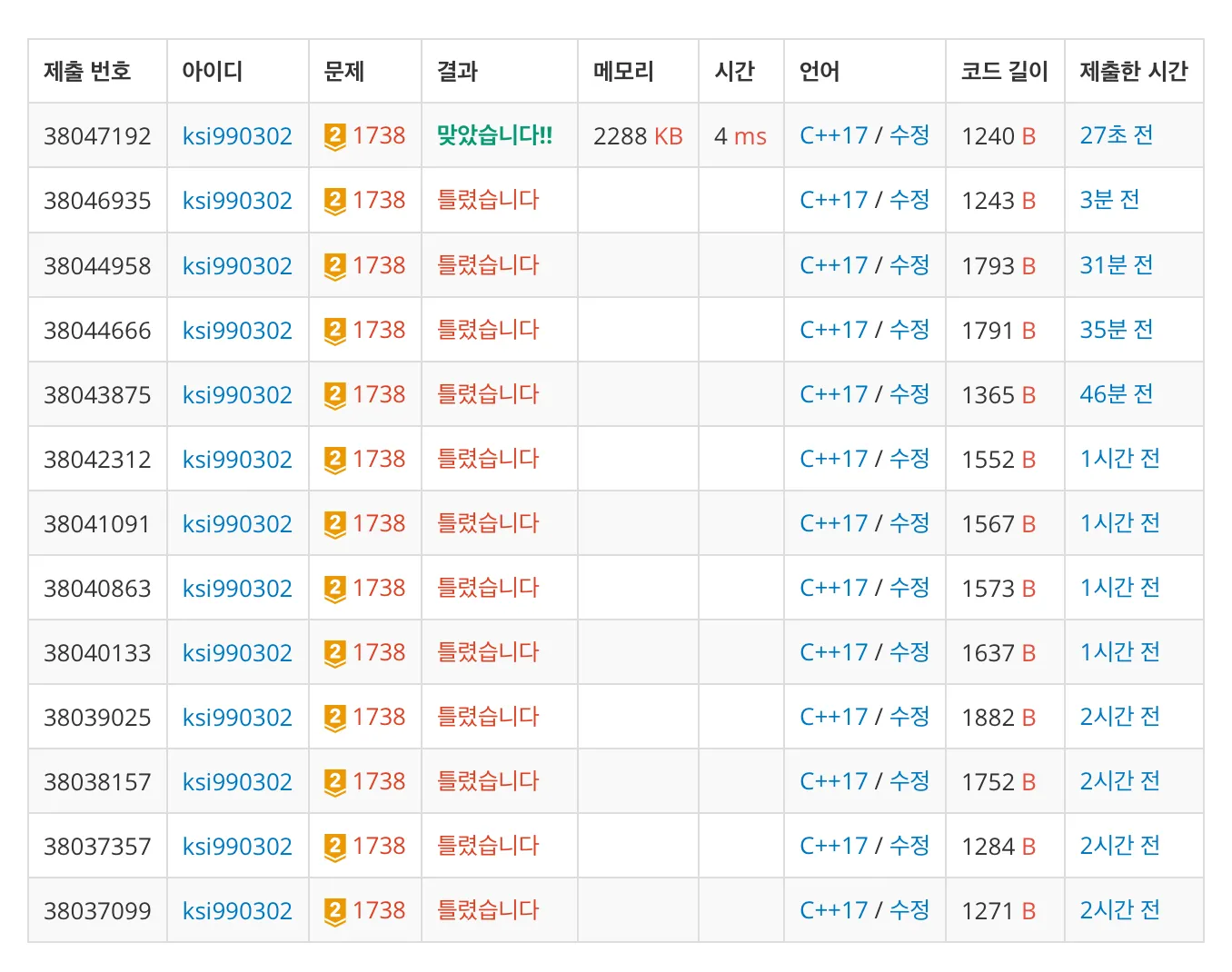Click 수정 to edit submission 38037357
The width and height of the screenshot is (1232, 972).
pos(909,847)
